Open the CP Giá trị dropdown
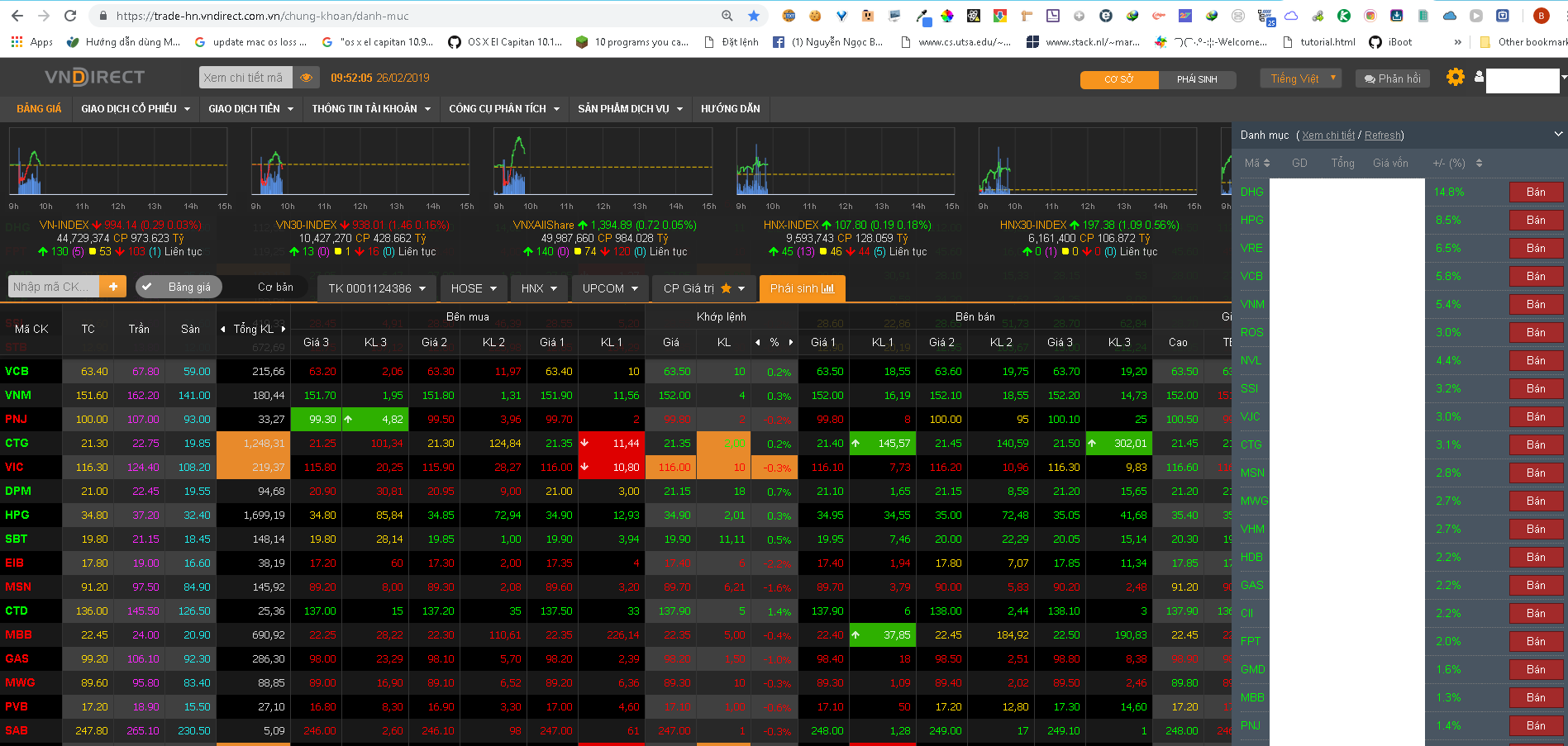1568x746 pixels. pyautogui.click(x=703, y=288)
